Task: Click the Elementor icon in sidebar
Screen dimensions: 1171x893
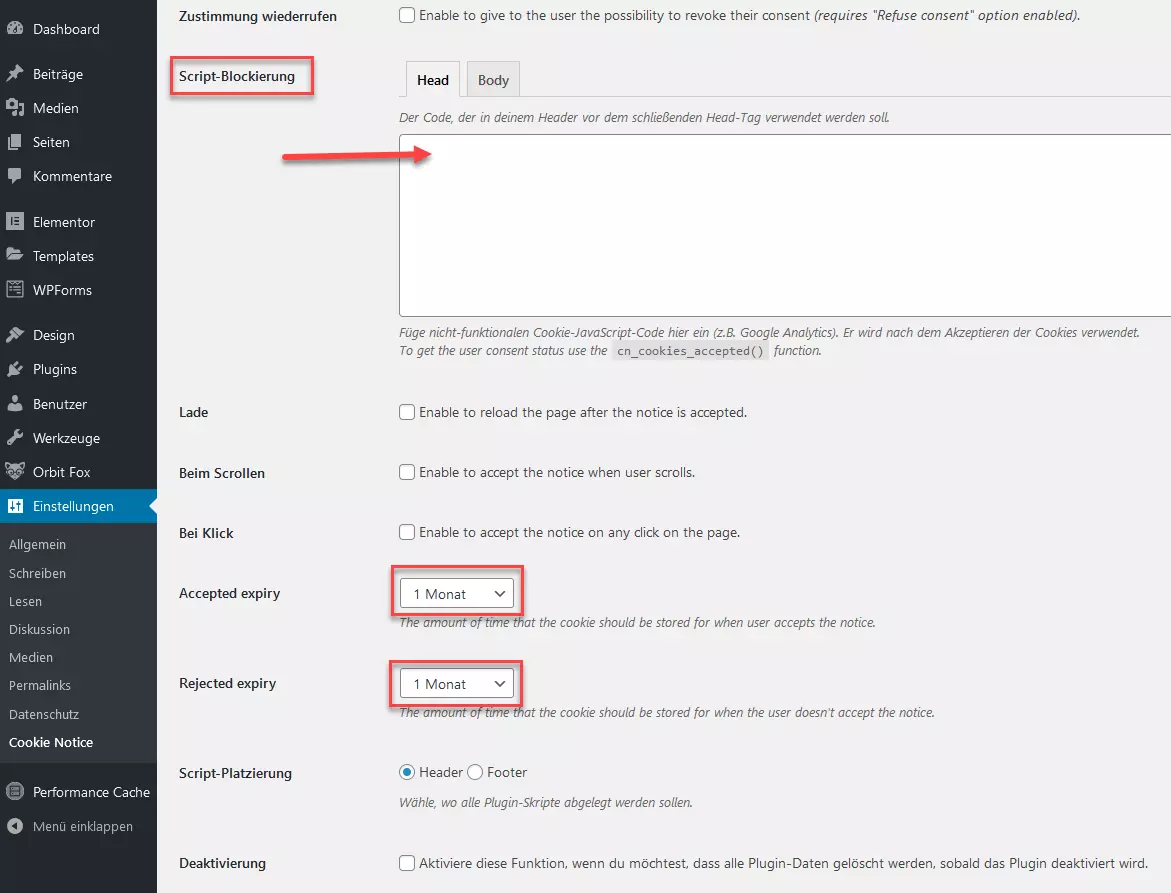Action: [x=15, y=222]
